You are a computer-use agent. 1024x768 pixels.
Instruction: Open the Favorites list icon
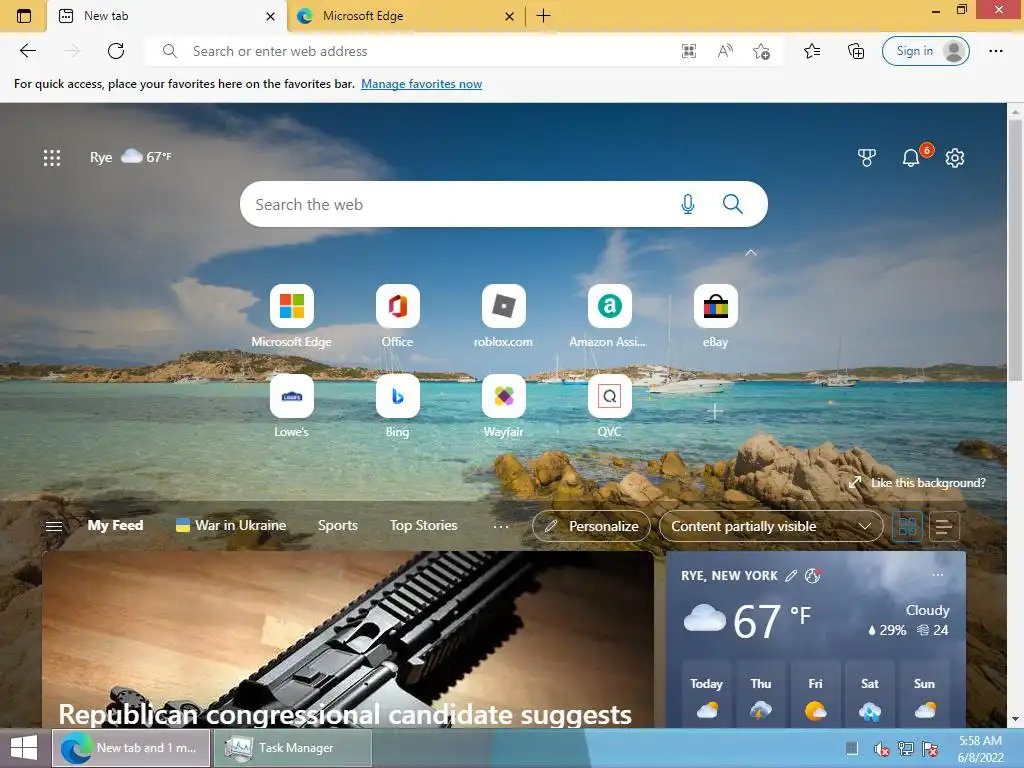pyautogui.click(x=812, y=51)
